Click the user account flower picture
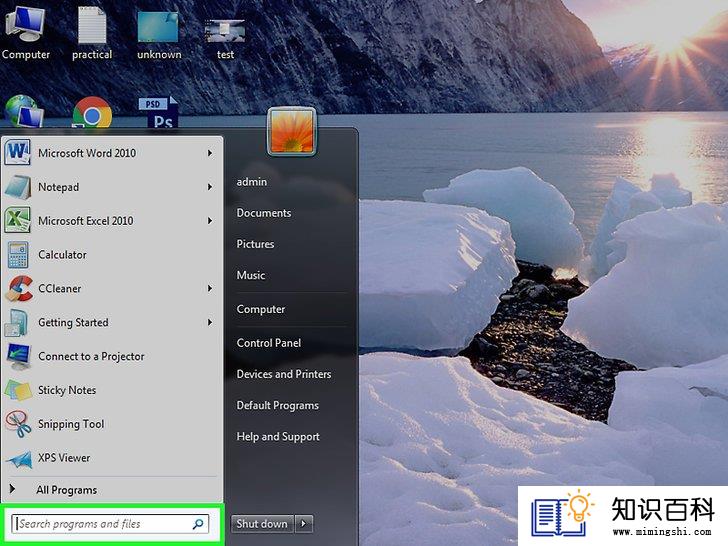This screenshot has height=546, width=728. [x=292, y=132]
